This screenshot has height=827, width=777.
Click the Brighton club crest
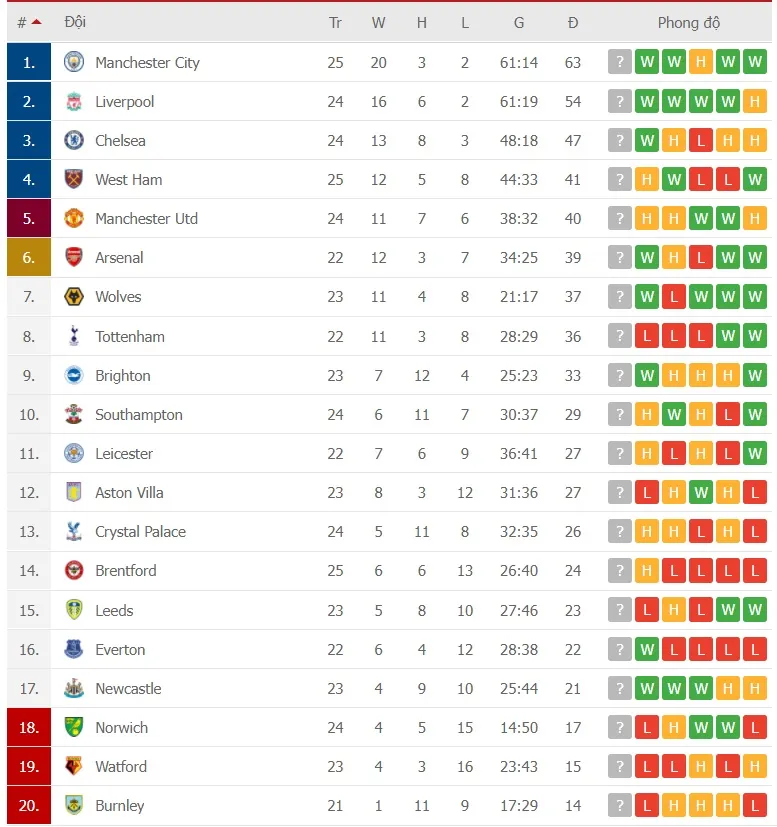point(72,375)
